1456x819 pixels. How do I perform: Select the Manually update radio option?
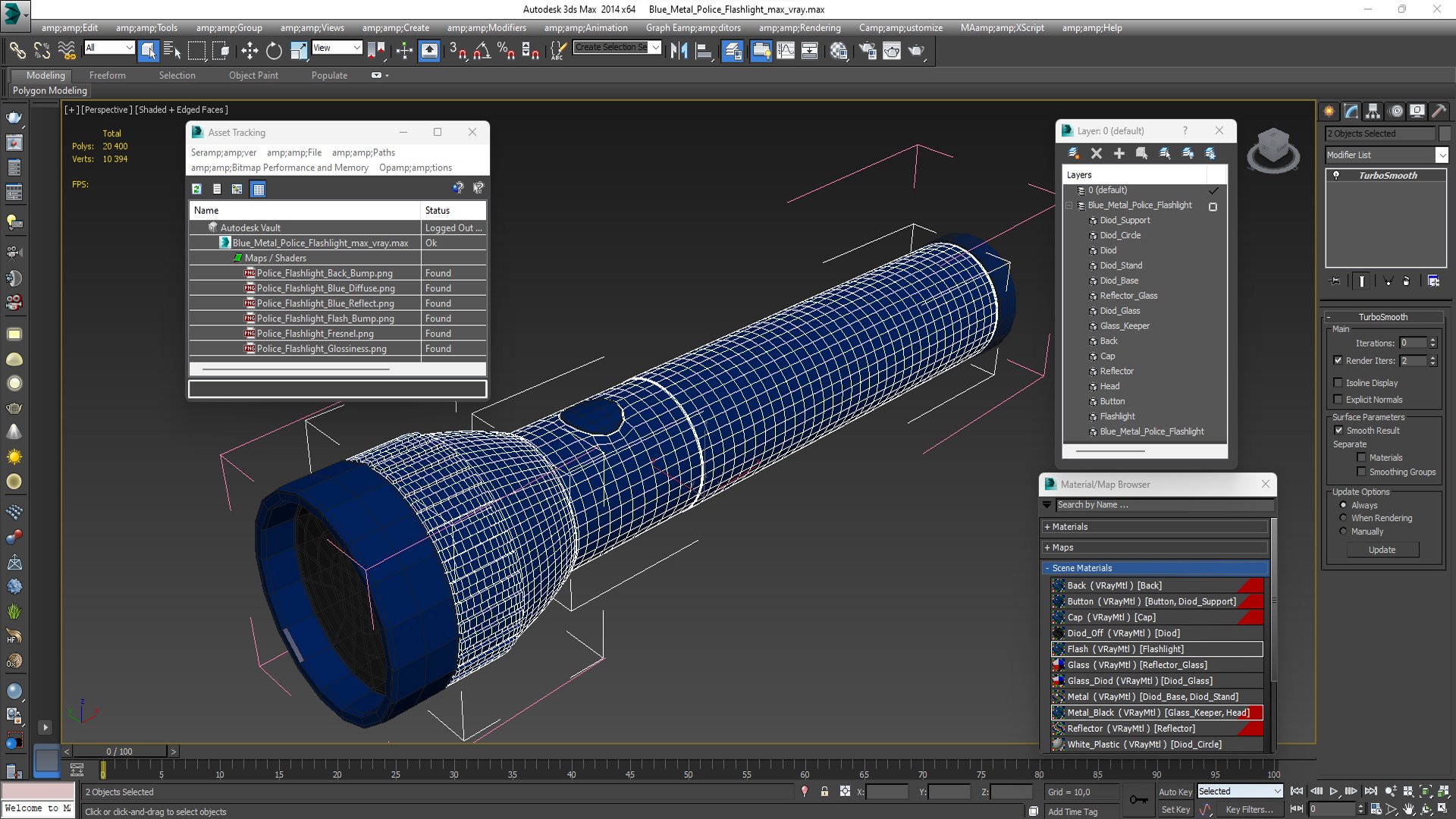click(x=1343, y=532)
